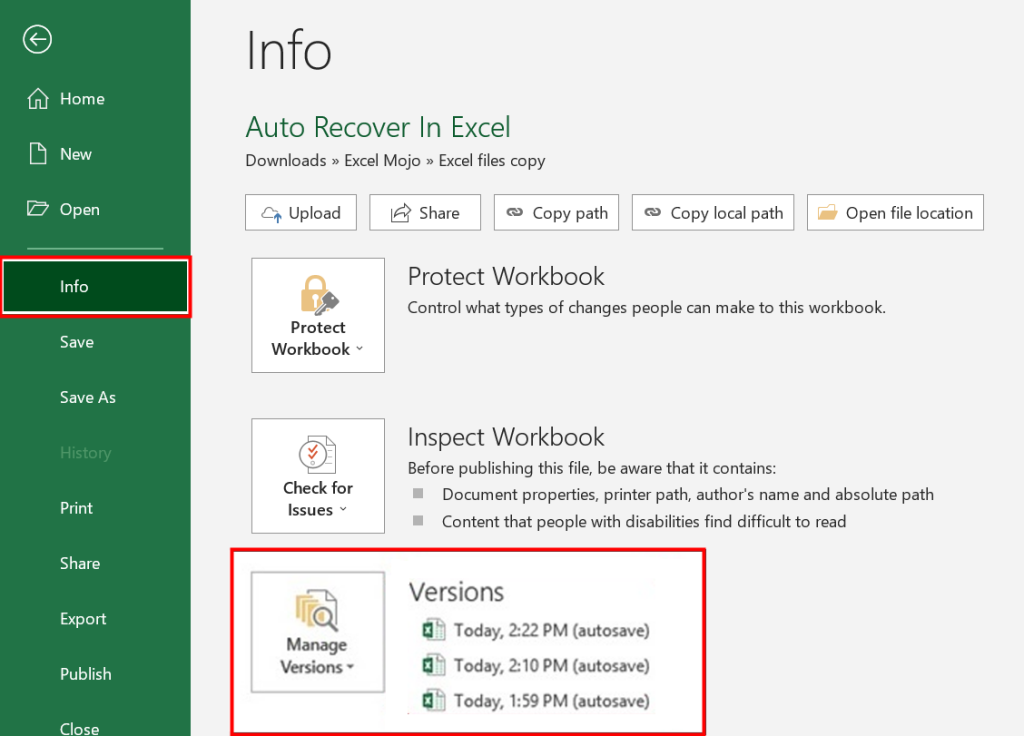Click the Info page heading

coord(289,50)
